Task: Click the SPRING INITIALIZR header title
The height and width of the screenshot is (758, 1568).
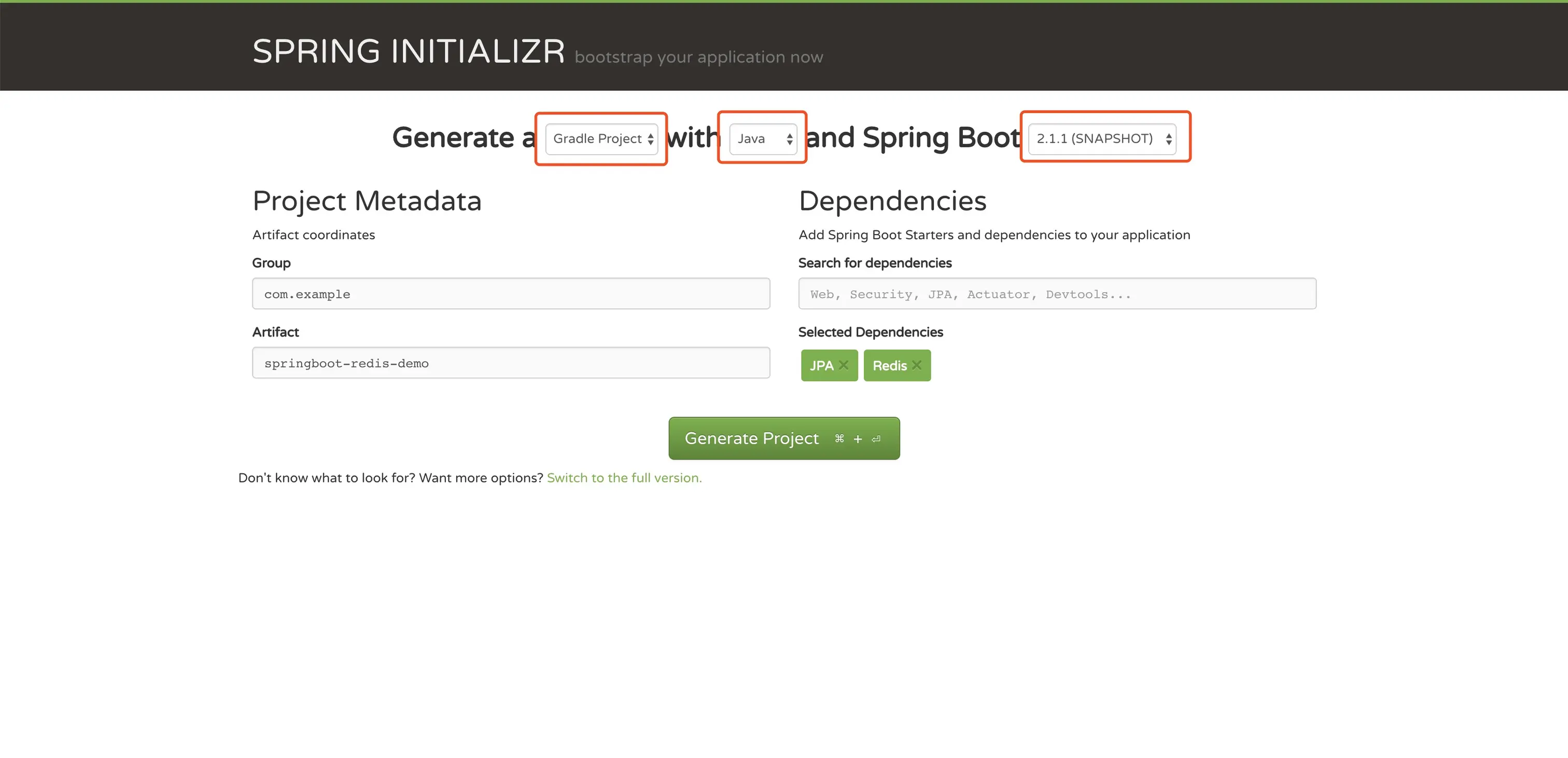Action: coord(409,51)
